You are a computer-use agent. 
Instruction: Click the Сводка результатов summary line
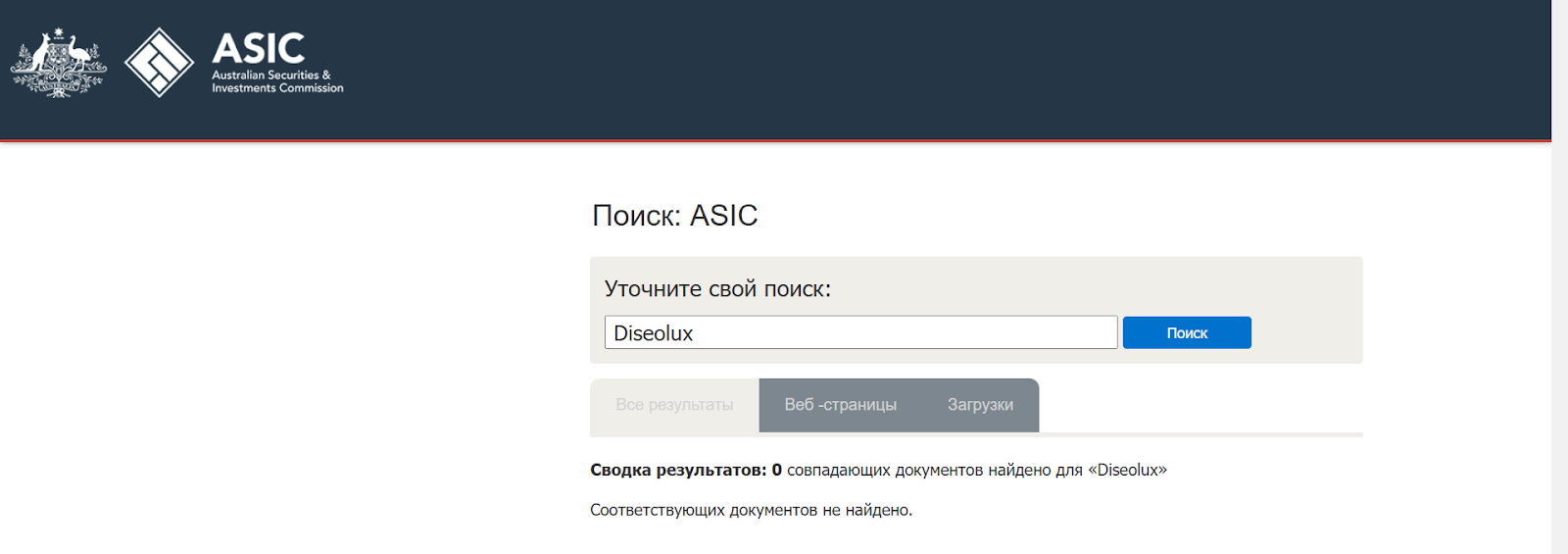pos(878,470)
